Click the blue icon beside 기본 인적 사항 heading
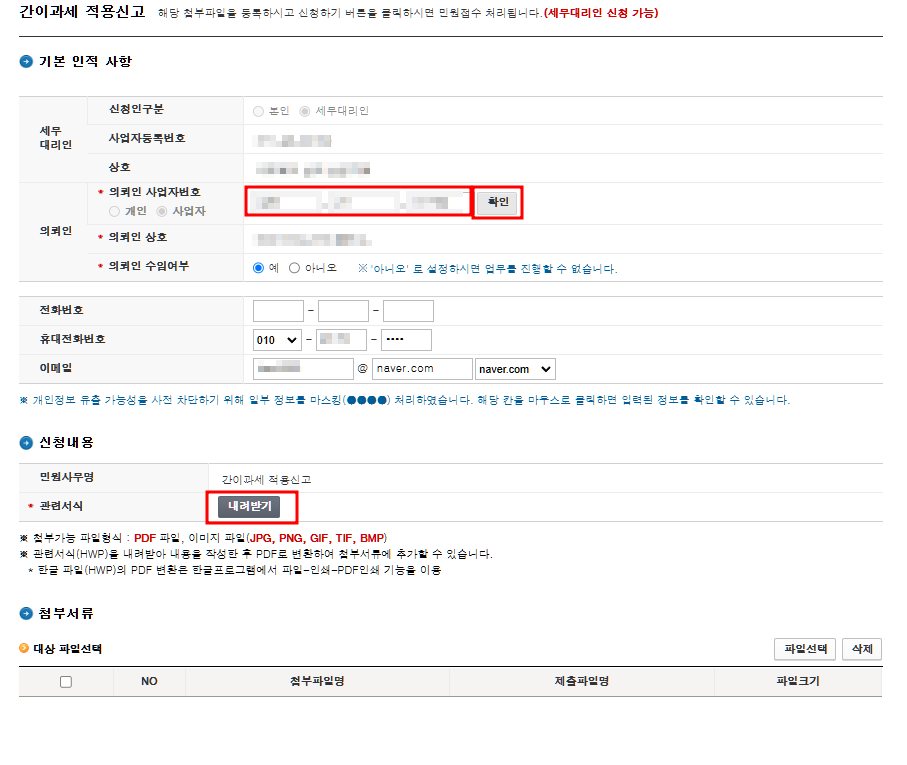Image resolution: width=907 pixels, height=765 pixels. pos(24,61)
